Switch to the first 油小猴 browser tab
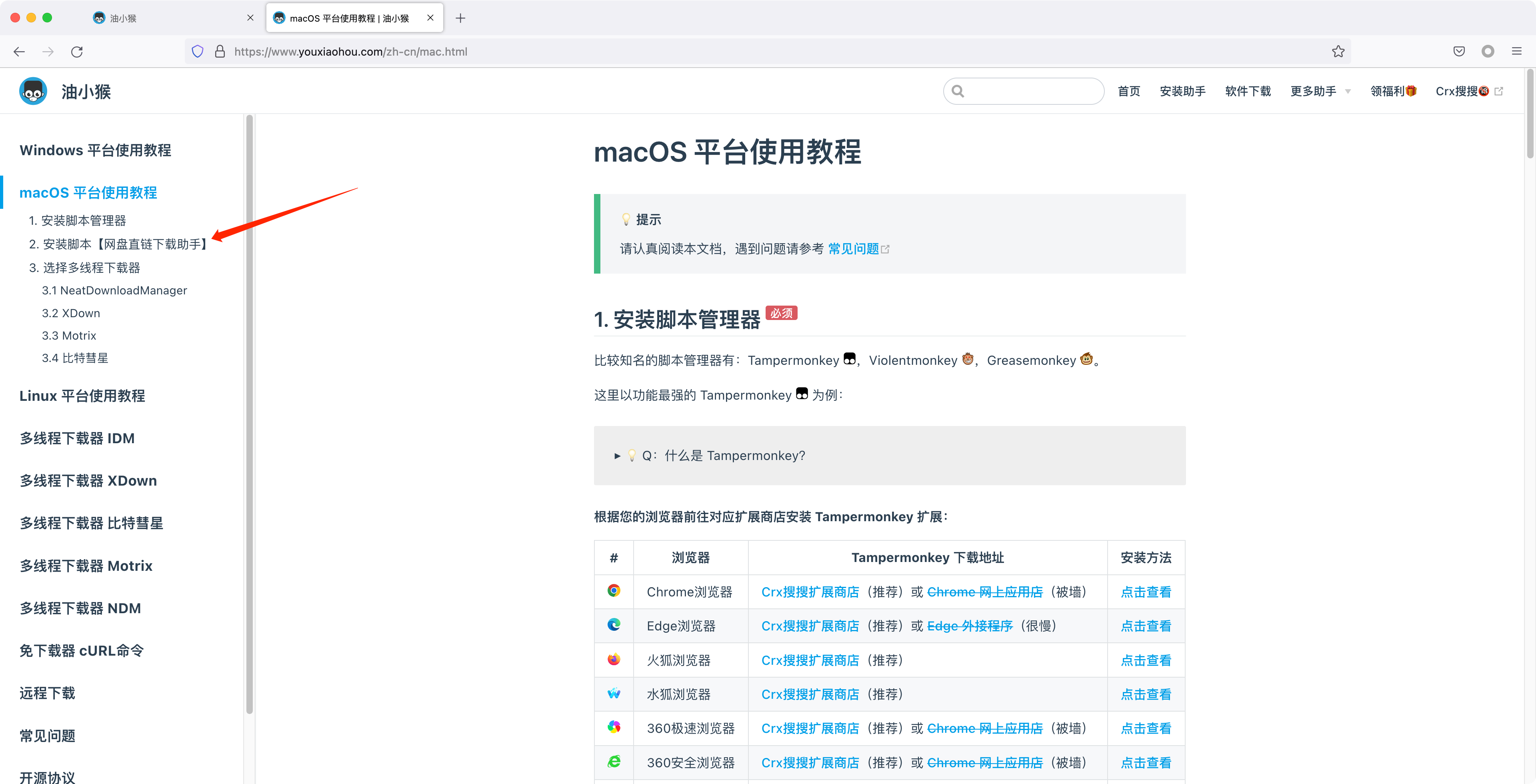Image resolution: width=1536 pixels, height=784 pixels. (x=173, y=18)
